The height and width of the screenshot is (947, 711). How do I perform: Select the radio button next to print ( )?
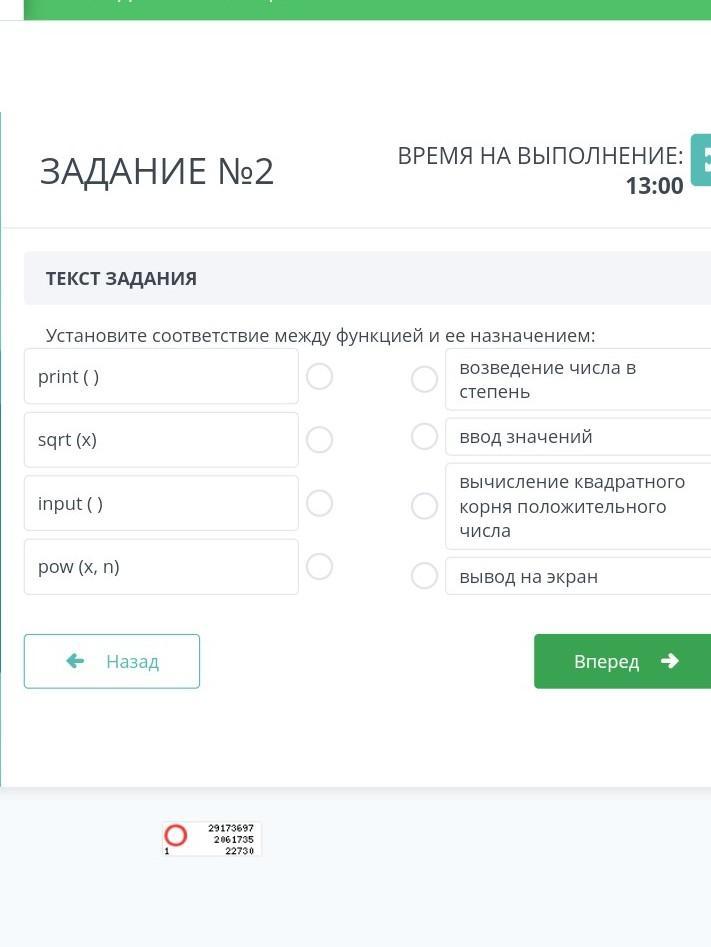click(319, 376)
